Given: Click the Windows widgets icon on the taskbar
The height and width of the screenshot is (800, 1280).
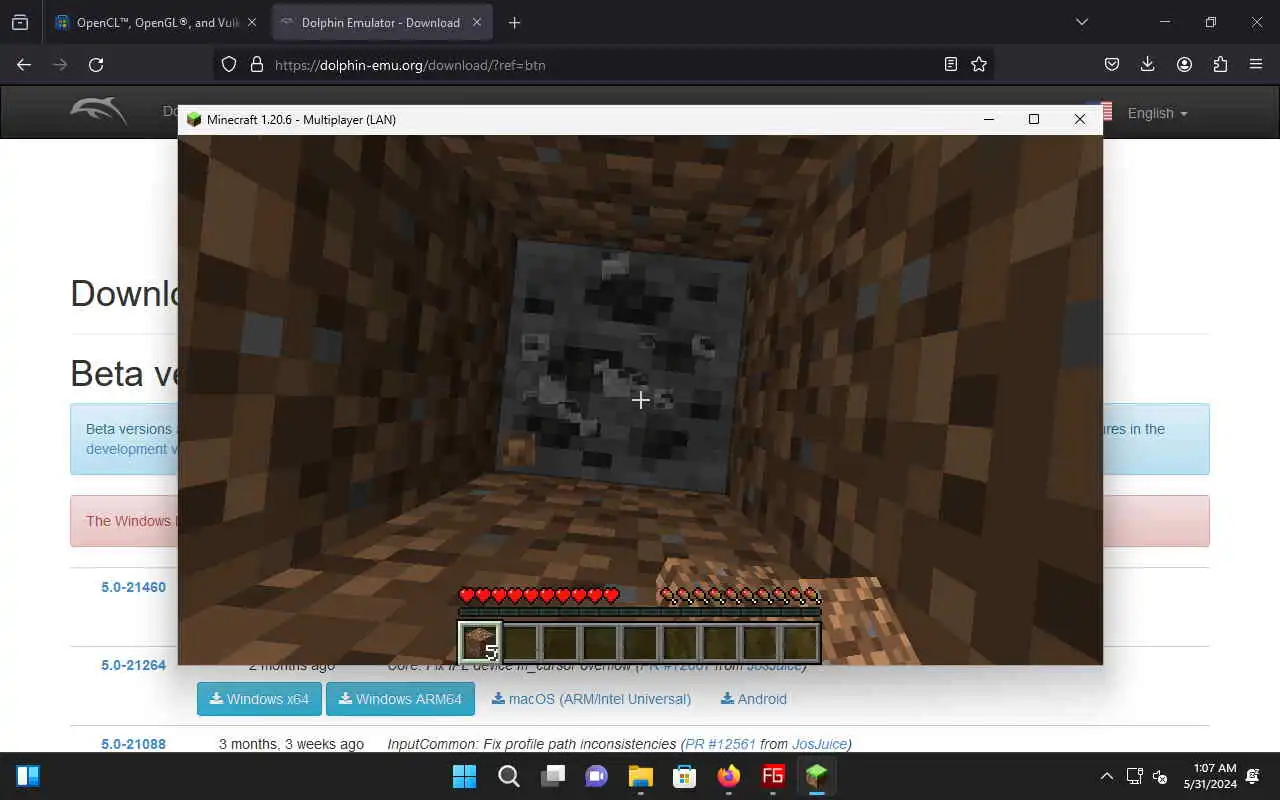Looking at the screenshot, I should (28, 776).
